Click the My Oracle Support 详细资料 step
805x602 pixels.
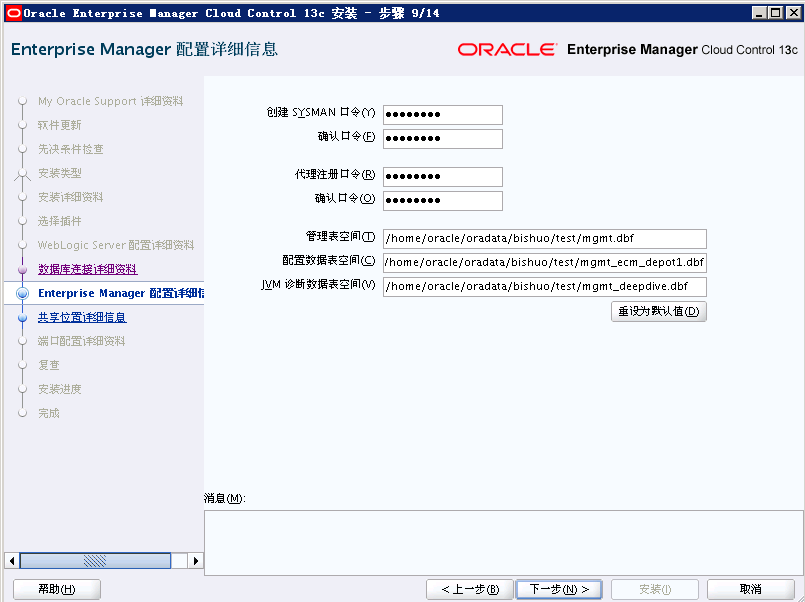click(110, 101)
